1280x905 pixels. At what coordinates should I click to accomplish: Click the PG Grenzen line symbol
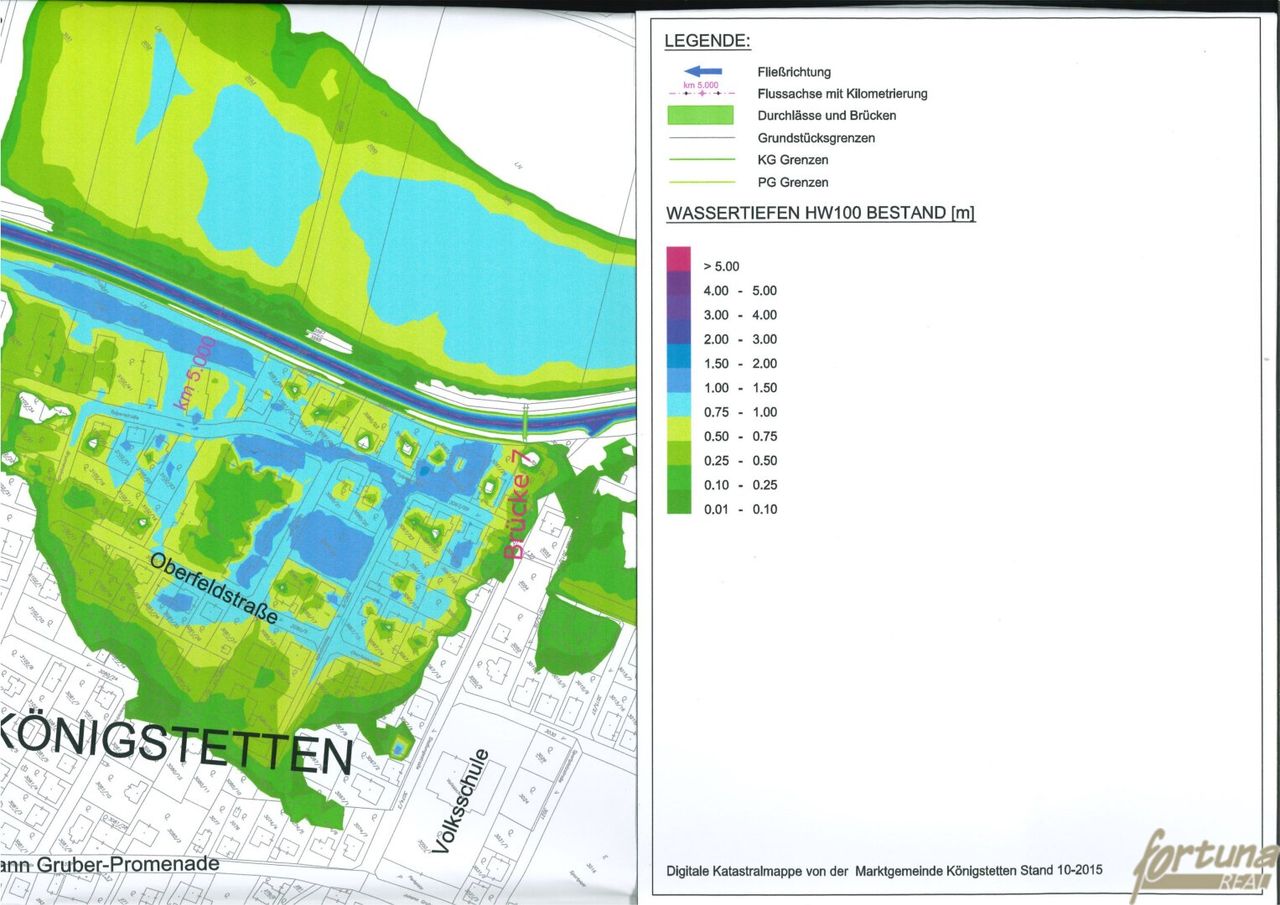pyautogui.click(x=700, y=182)
